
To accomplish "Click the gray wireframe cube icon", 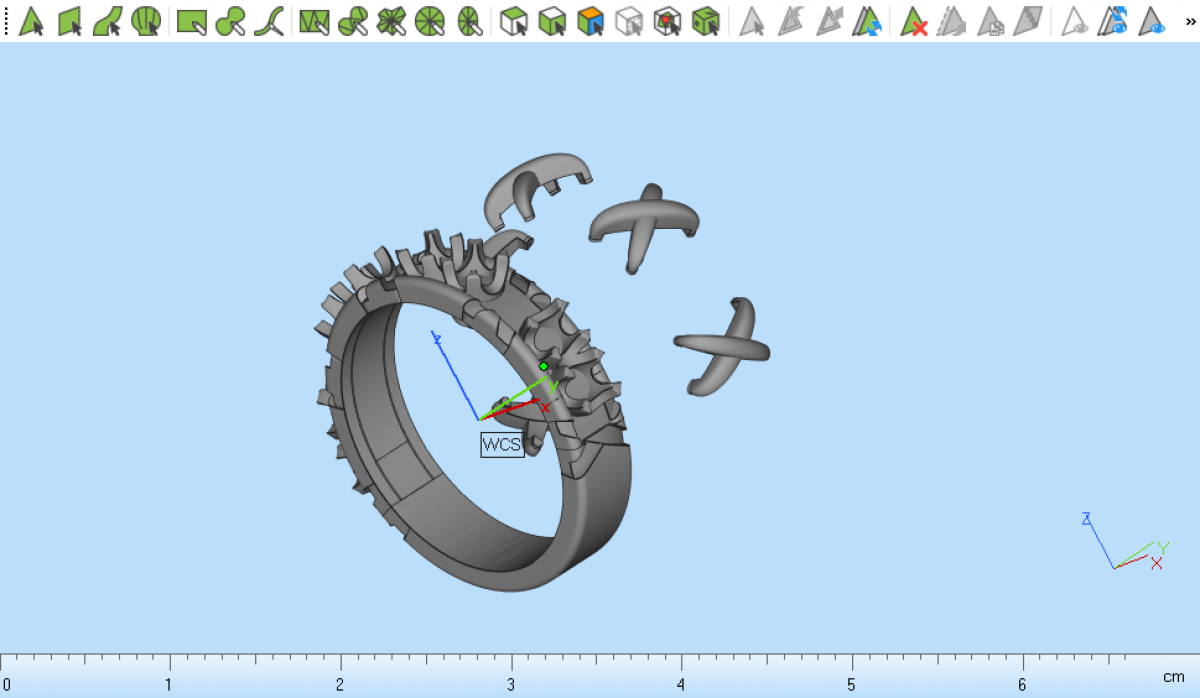I will click(x=629, y=21).
